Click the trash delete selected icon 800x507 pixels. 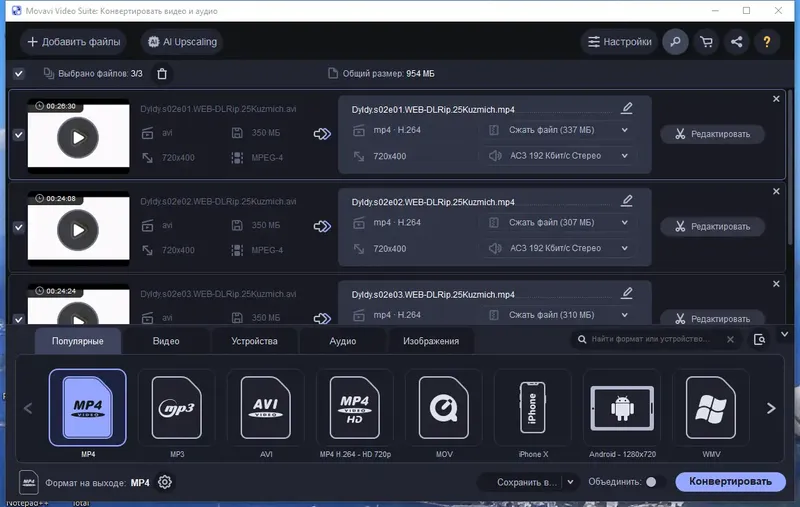point(162,74)
